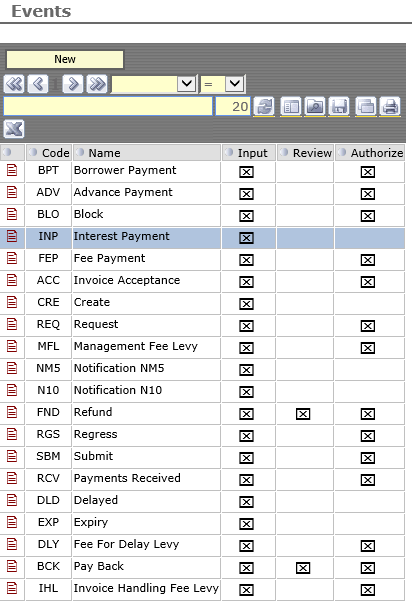Go to the first page of records

tap(14, 84)
